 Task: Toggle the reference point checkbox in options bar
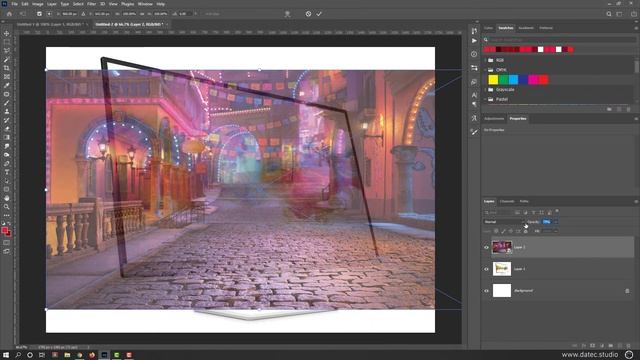point(39,14)
